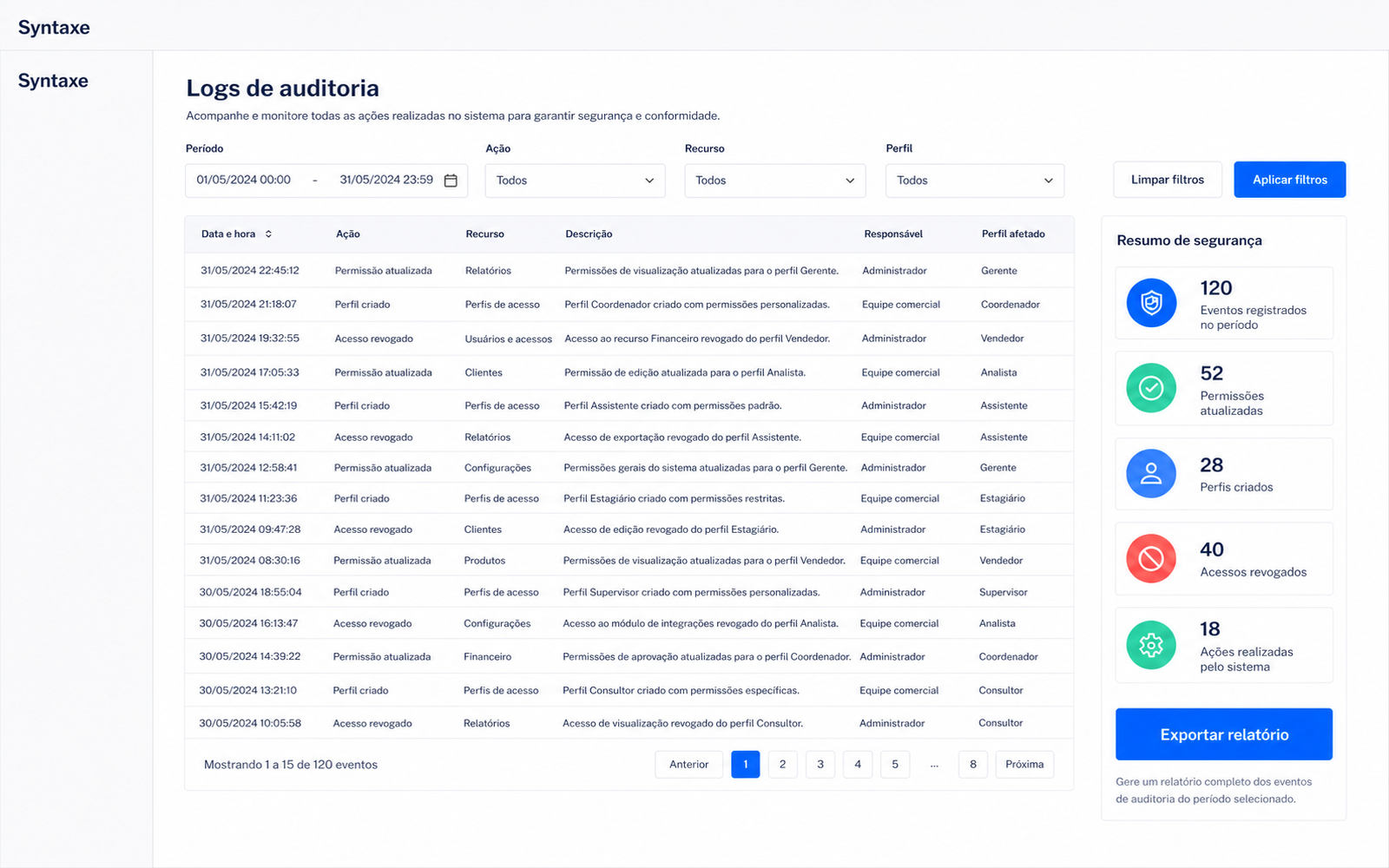The height and width of the screenshot is (868, 1389).
Task: Click the Resumo de segurança heading
Action: coord(1189,240)
